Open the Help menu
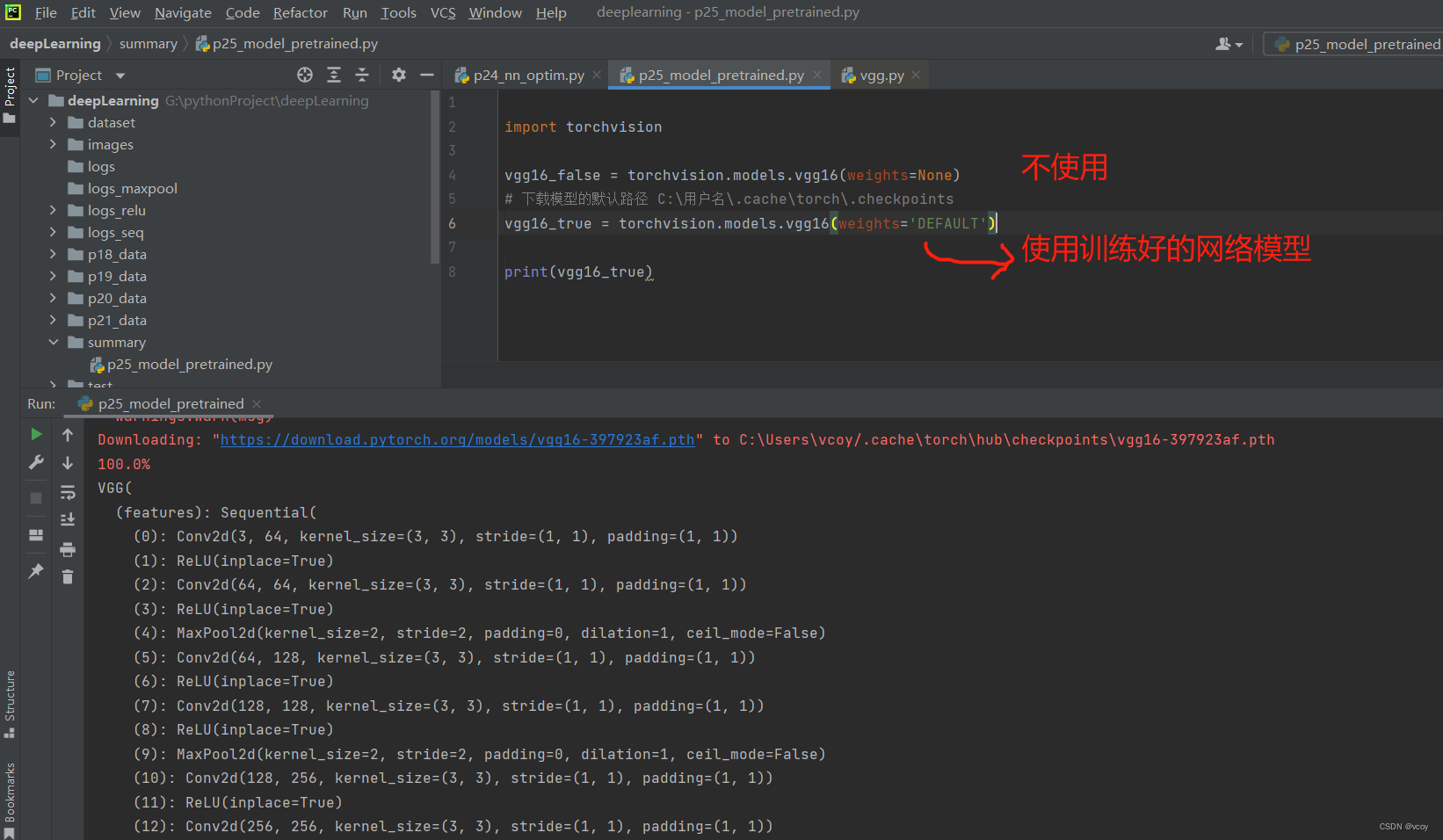 click(551, 12)
